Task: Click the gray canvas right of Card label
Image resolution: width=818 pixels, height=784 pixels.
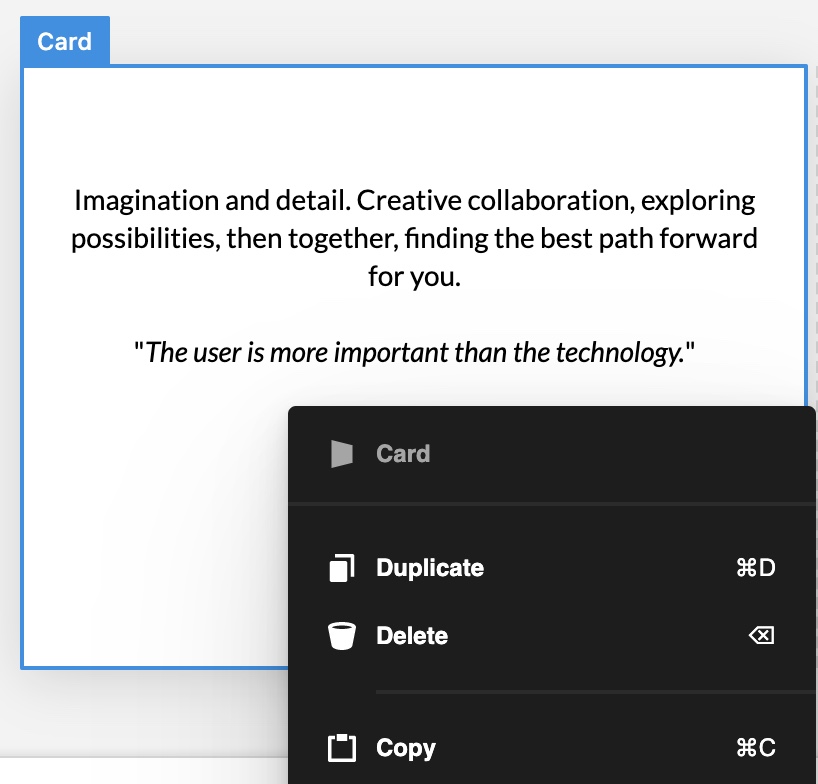Action: 450,35
